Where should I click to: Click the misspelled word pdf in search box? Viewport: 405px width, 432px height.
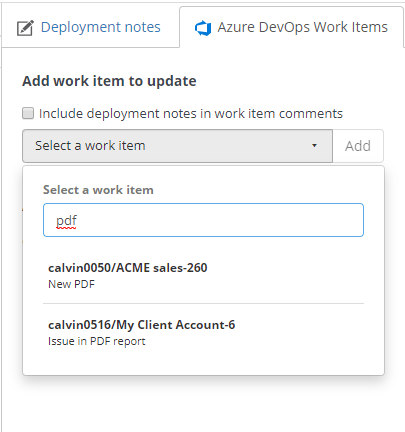(66, 221)
